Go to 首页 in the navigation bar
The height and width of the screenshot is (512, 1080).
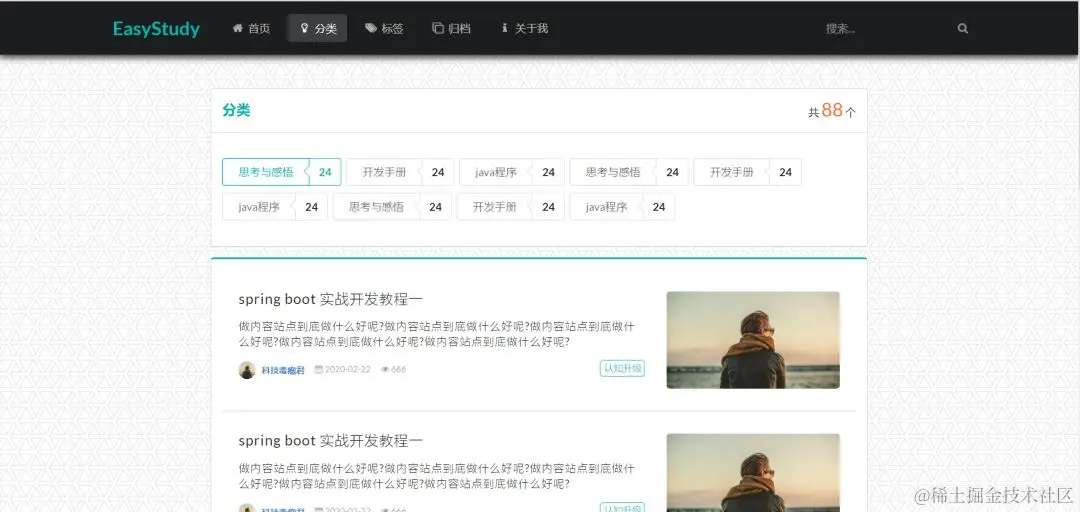pyautogui.click(x=251, y=28)
